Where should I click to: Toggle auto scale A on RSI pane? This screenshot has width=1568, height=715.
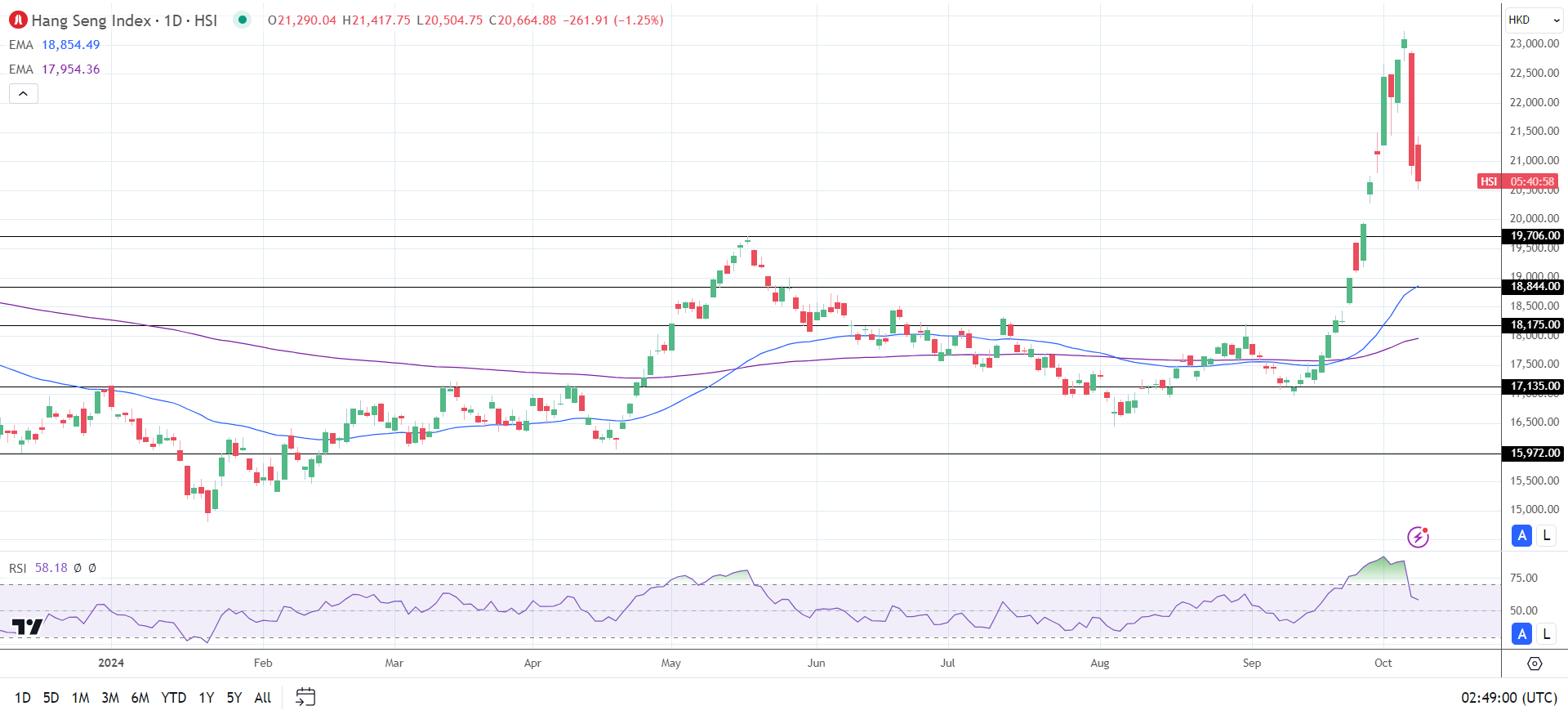[1521, 634]
